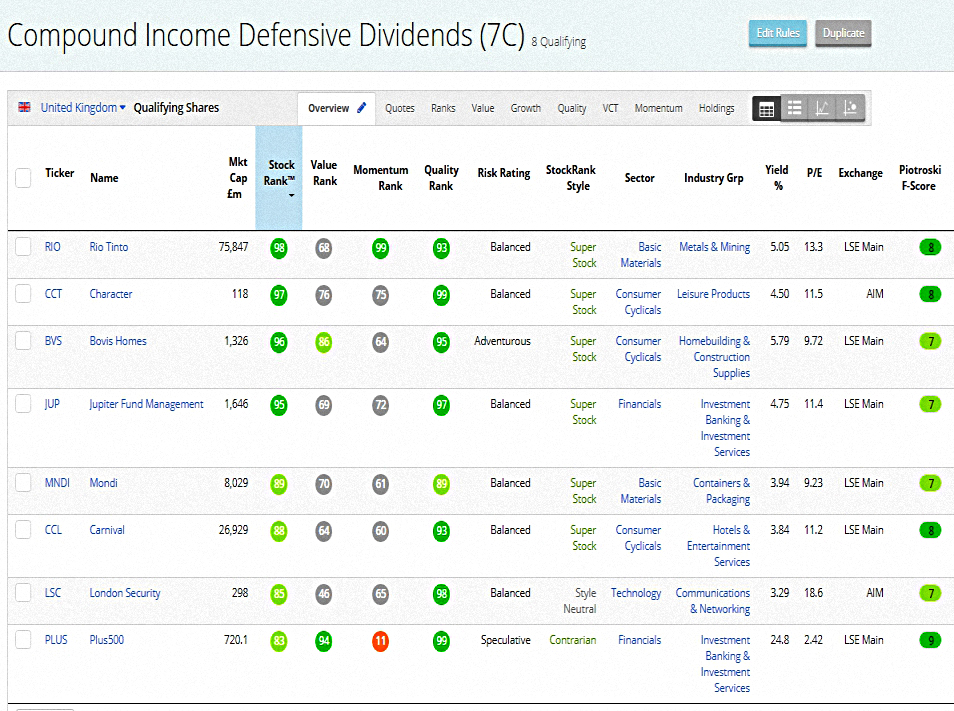Sort by Yield % column header

tap(777, 178)
